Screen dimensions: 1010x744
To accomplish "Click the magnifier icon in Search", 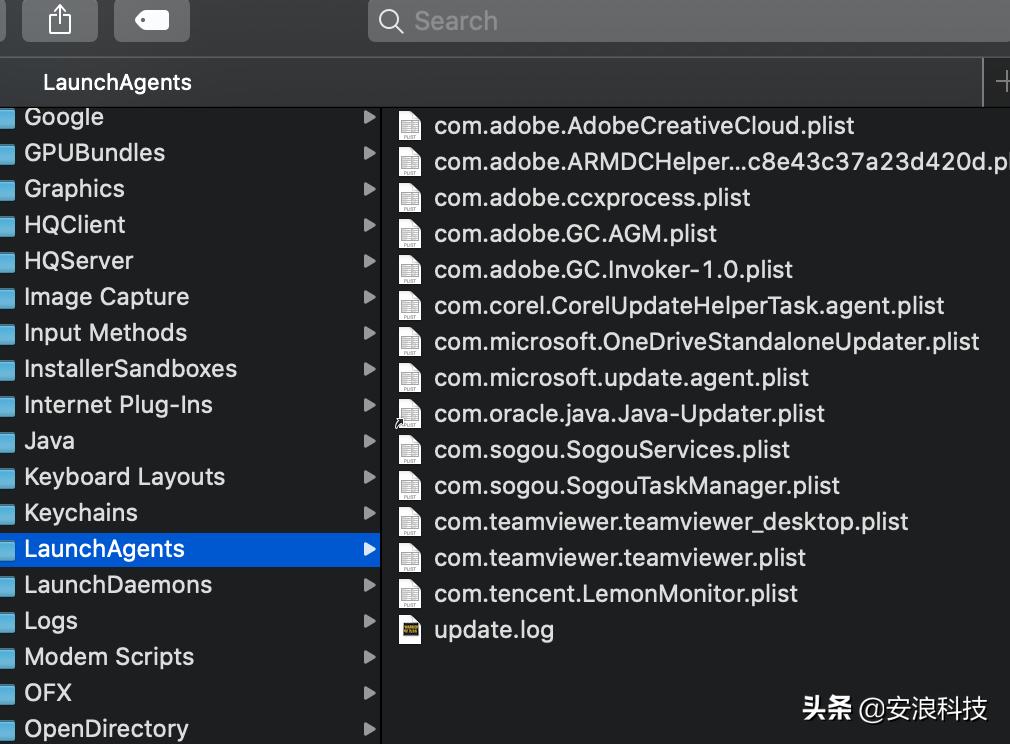I will click(x=391, y=21).
